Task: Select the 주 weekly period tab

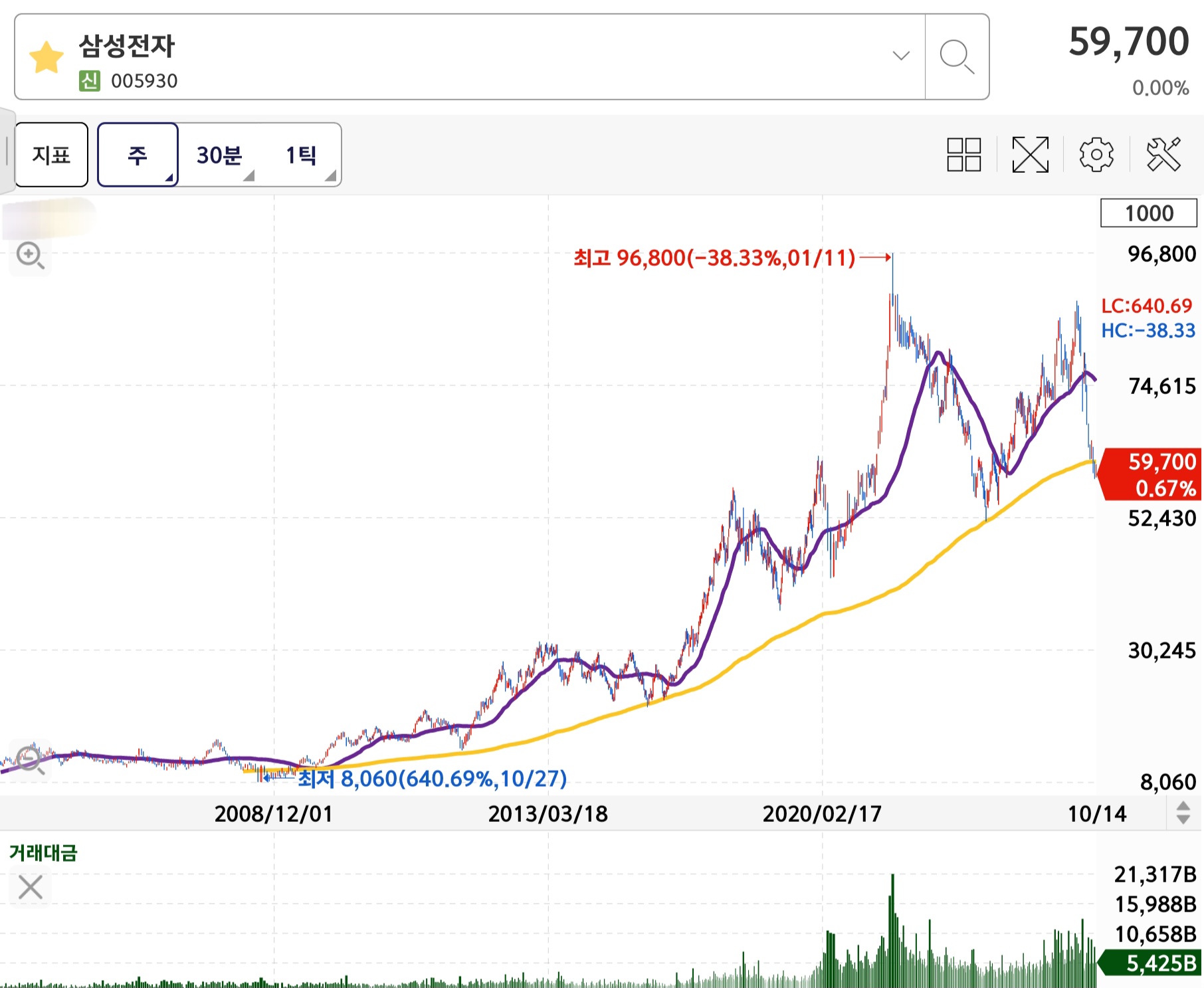Action: [x=138, y=155]
